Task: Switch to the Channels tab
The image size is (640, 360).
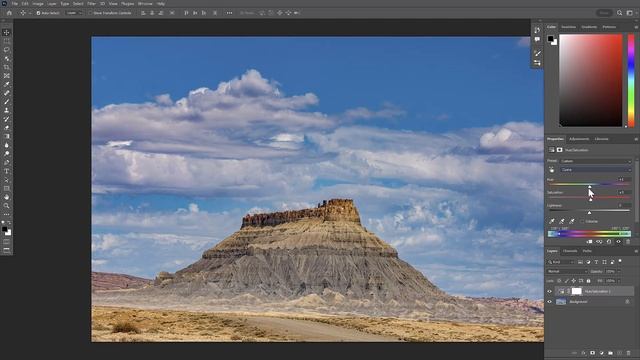Action: coord(570,251)
